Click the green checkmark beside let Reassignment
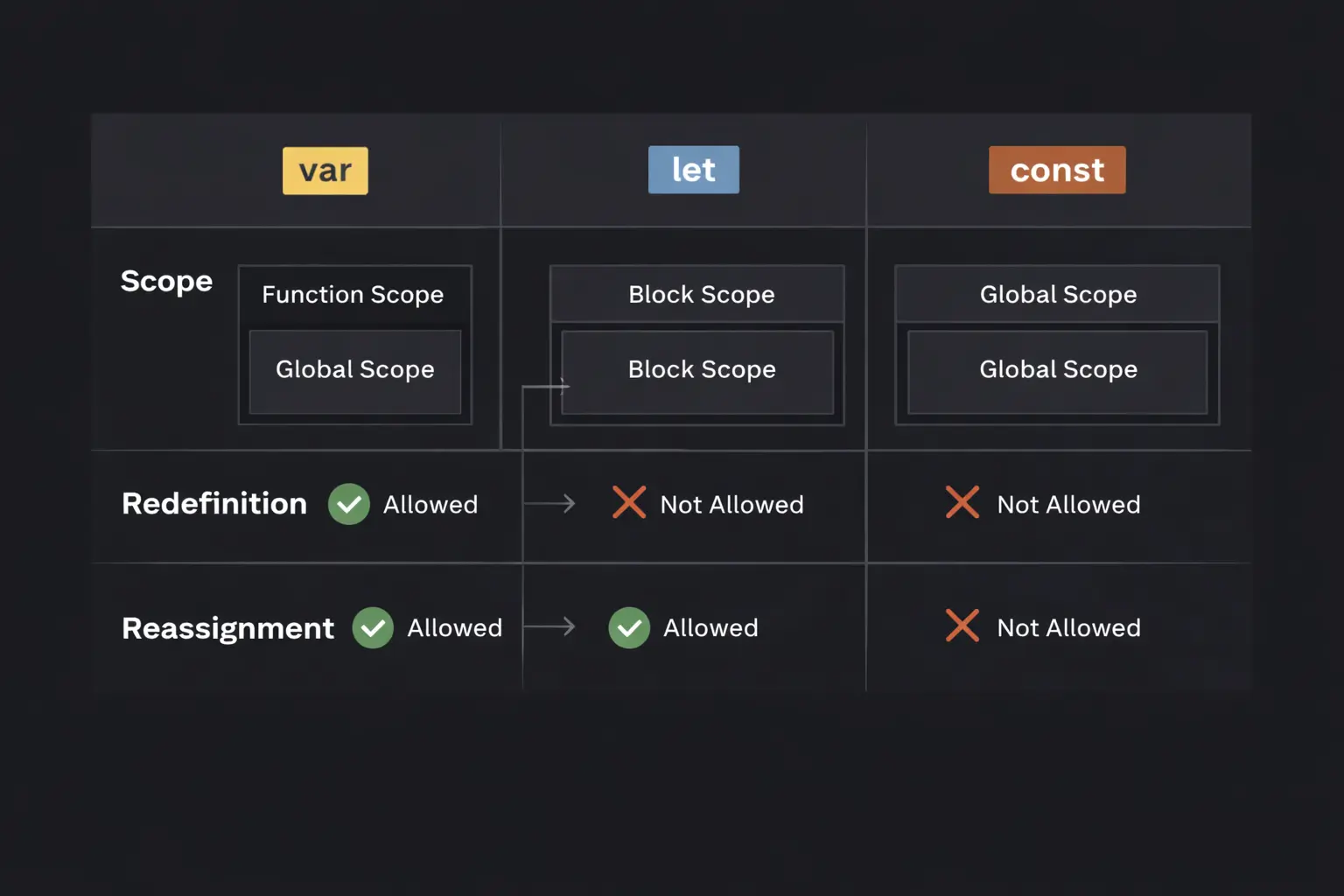This screenshot has width=1344, height=896. click(x=628, y=627)
